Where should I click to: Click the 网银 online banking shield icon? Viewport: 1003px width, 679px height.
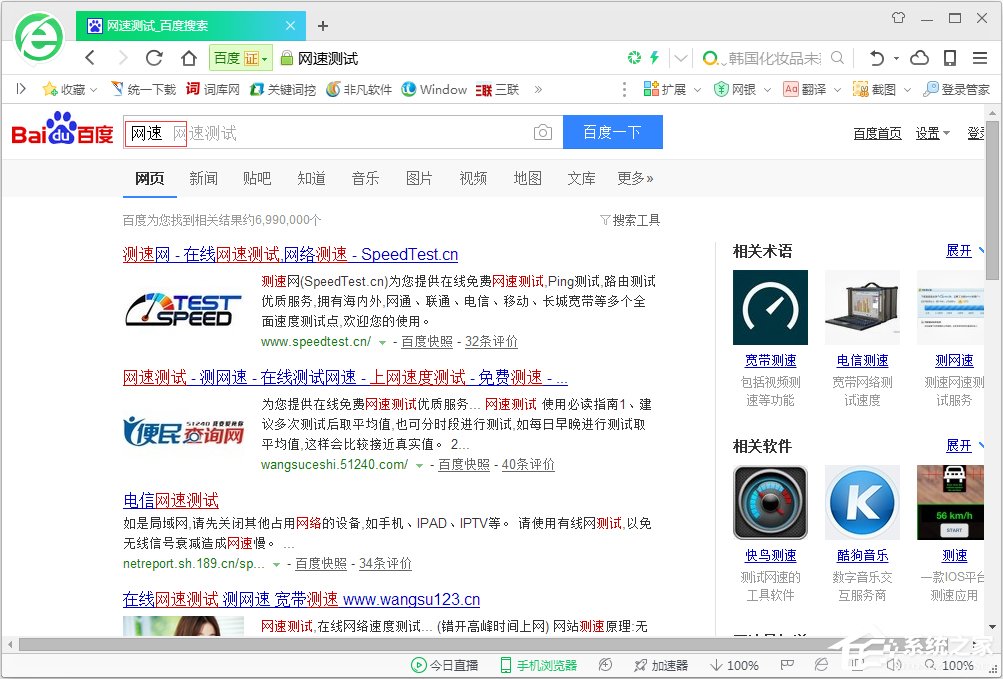723,88
